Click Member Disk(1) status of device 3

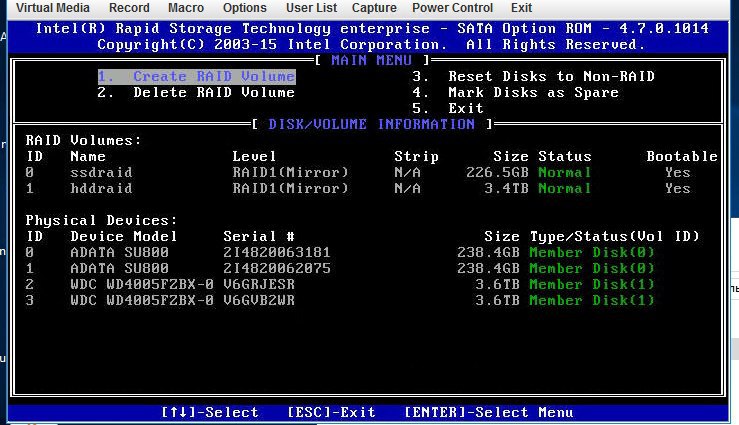click(x=592, y=301)
